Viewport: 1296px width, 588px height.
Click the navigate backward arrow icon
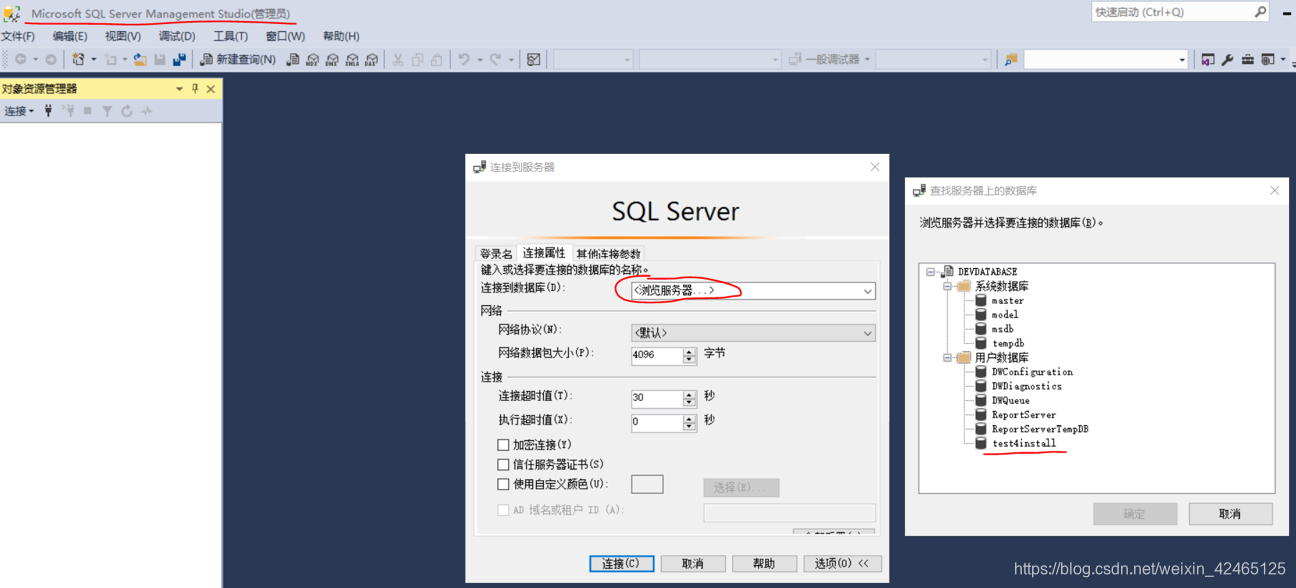point(21,60)
